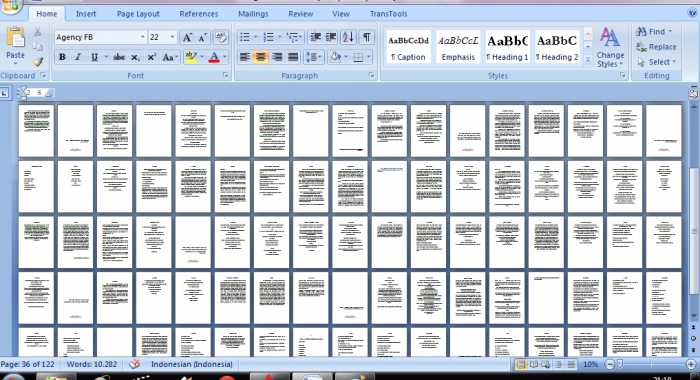The height and width of the screenshot is (380, 700).
Task: Click the Cut scissors icon
Action: pyautogui.click(x=38, y=32)
